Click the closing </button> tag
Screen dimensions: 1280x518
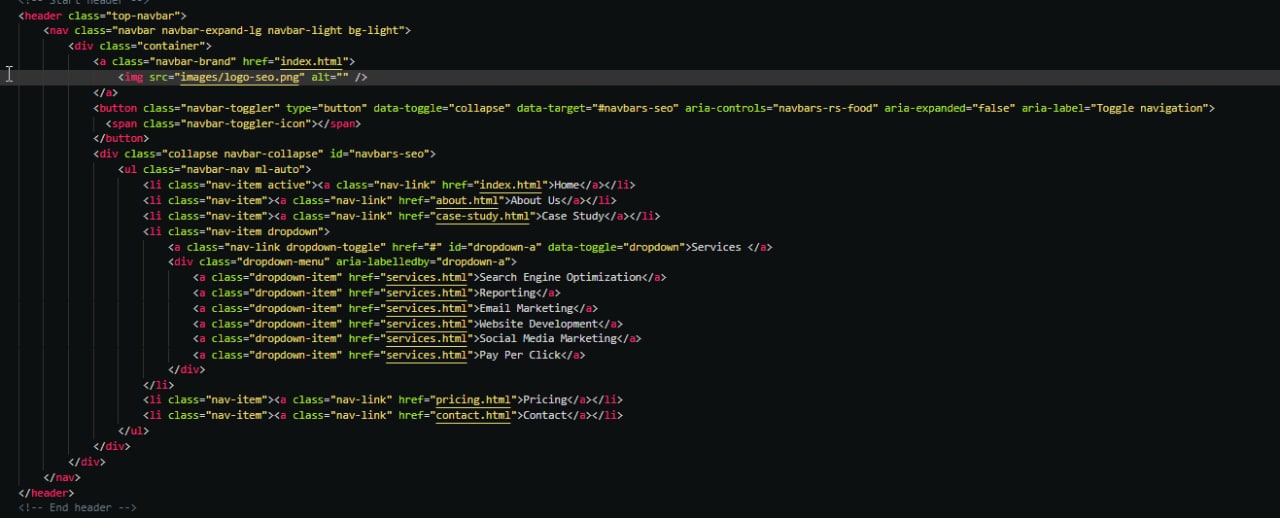pos(121,139)
